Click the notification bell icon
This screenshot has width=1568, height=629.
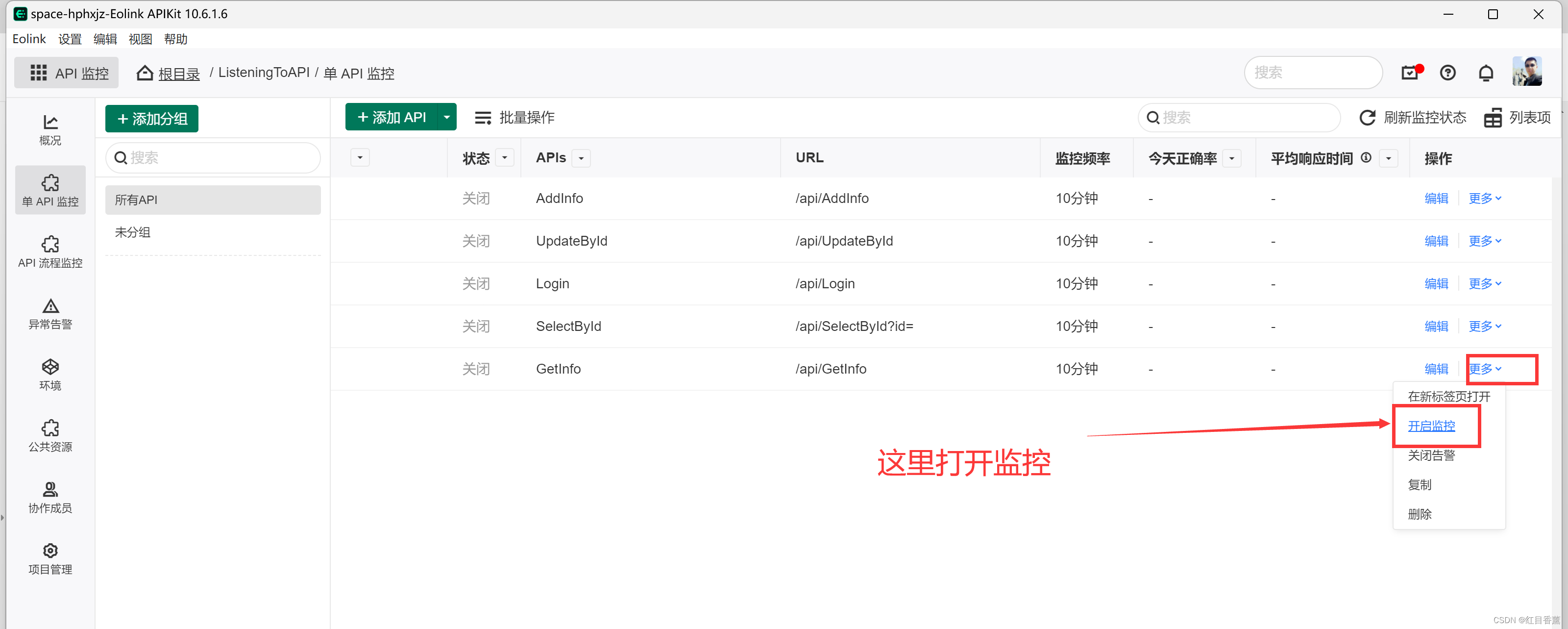coord(1485,73)
